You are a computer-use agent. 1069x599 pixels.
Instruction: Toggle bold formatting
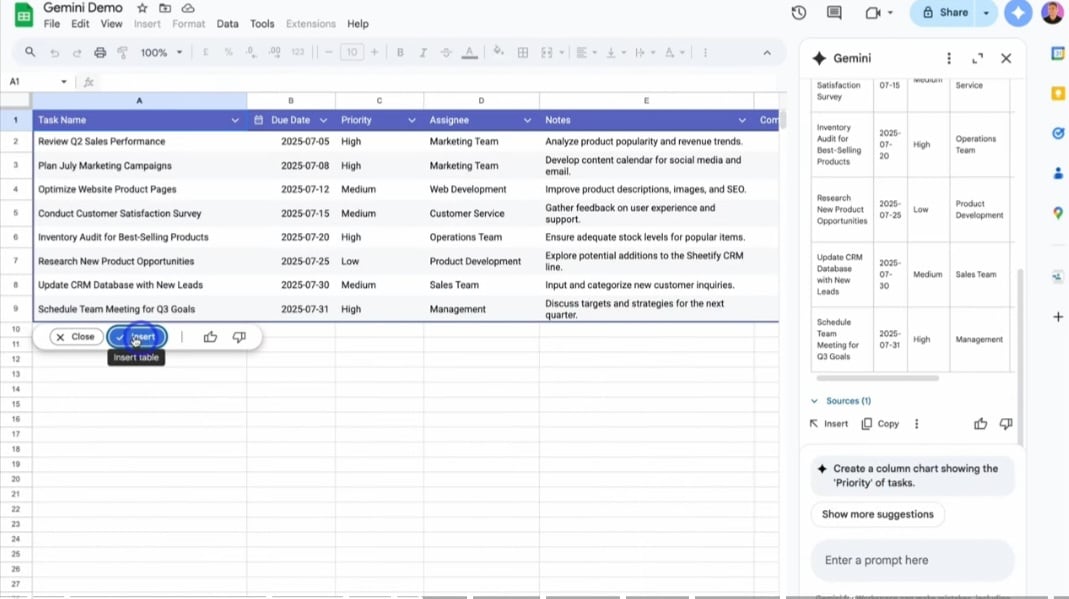tap(400, 52)
